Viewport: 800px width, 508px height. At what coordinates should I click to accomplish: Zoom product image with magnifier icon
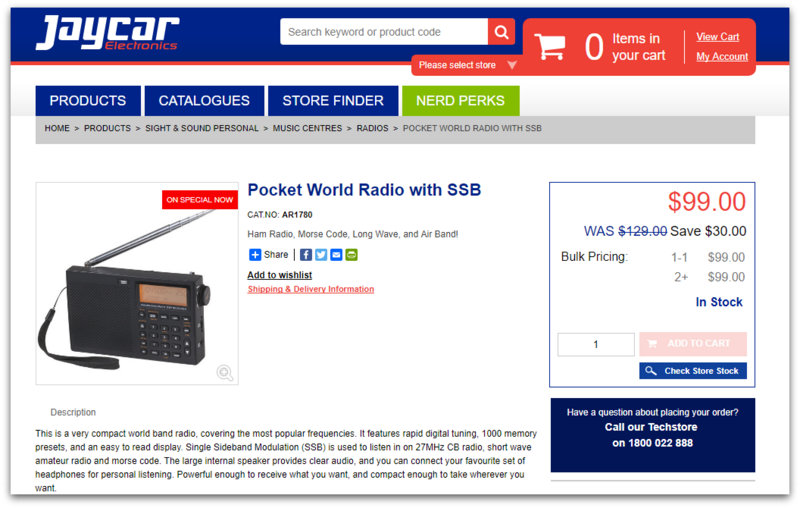224,373
